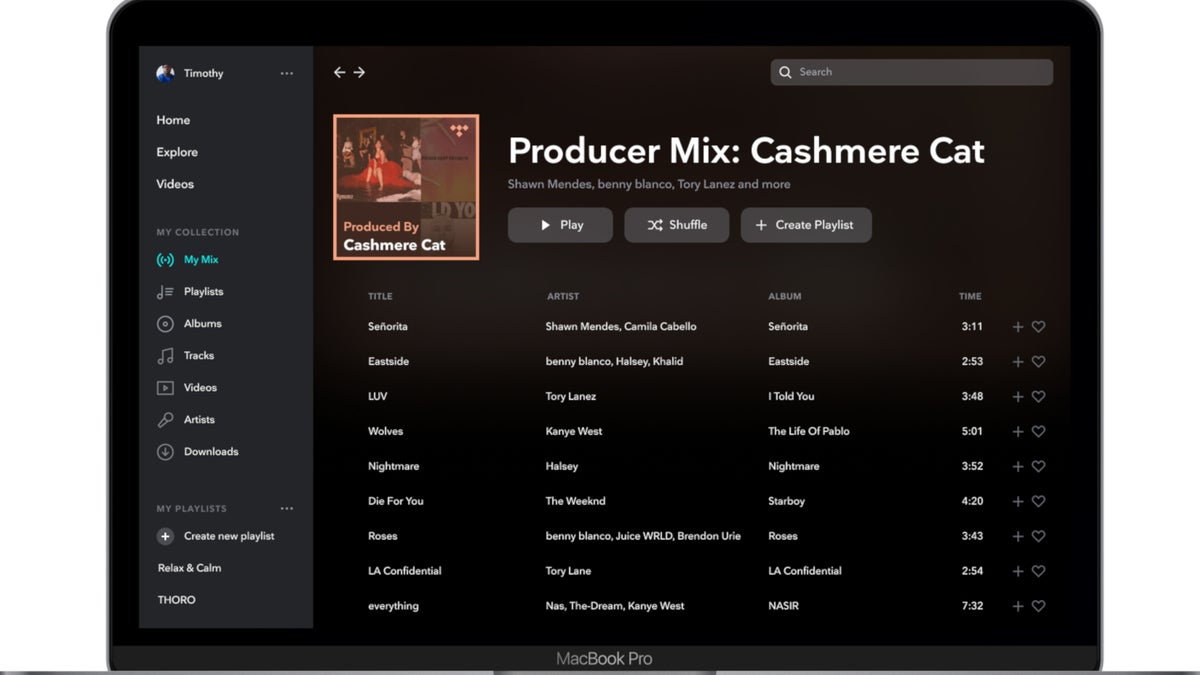Viewport: 1200px width, 675px height.
Task: Click the Eastside track title
Action: (x=389, y=361)
